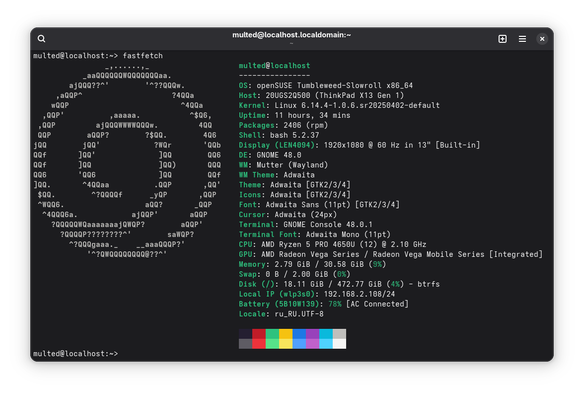Click the bright cyan block in bottom row

[326, 344]
